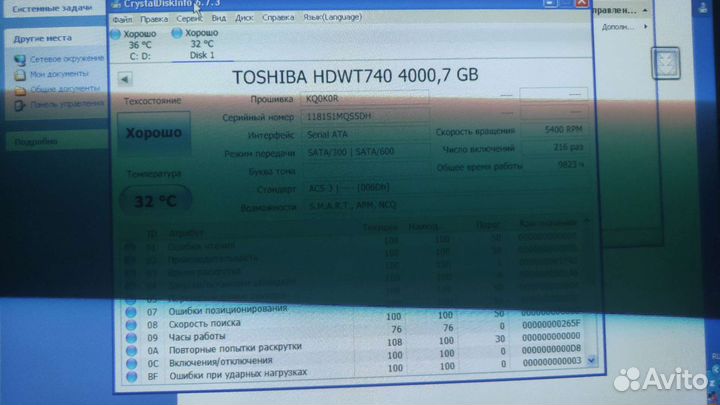Screen dimensions: 720x405
Task: Close the CrystalDiskInfo window
Action: pyautogui.click(x=582, y=3)
